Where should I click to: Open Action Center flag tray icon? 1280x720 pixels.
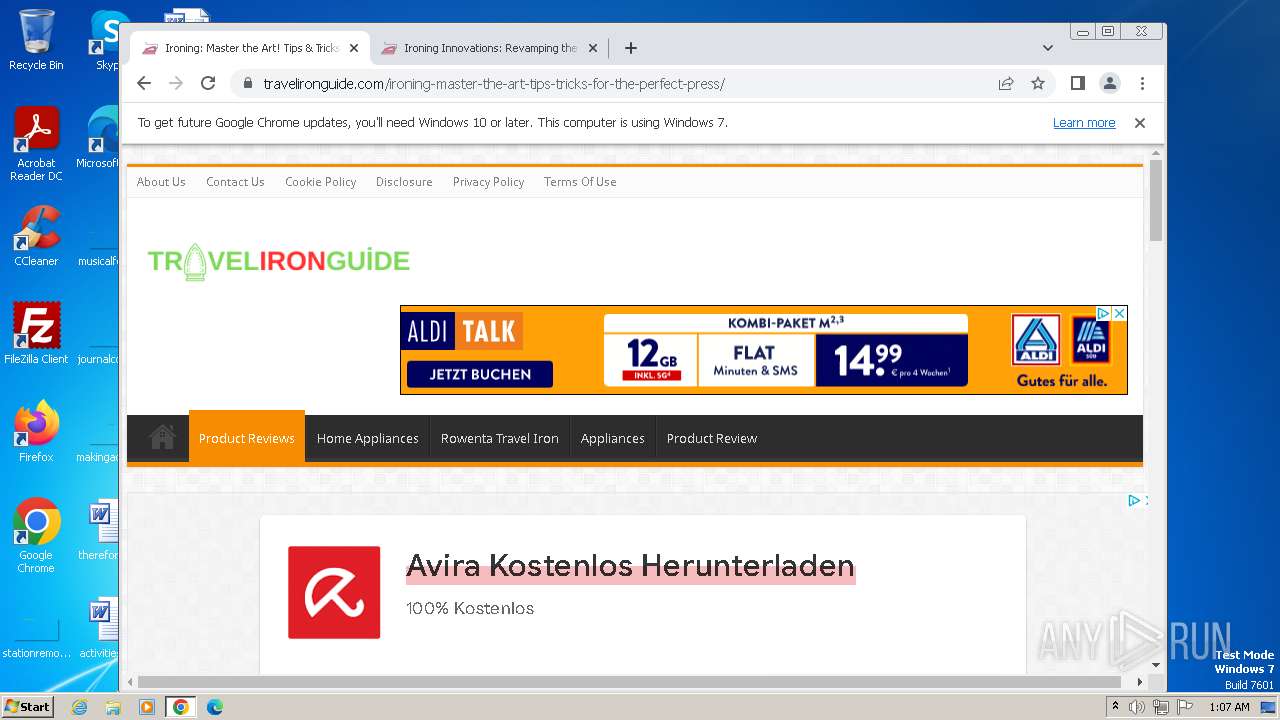click(1185, 707)
